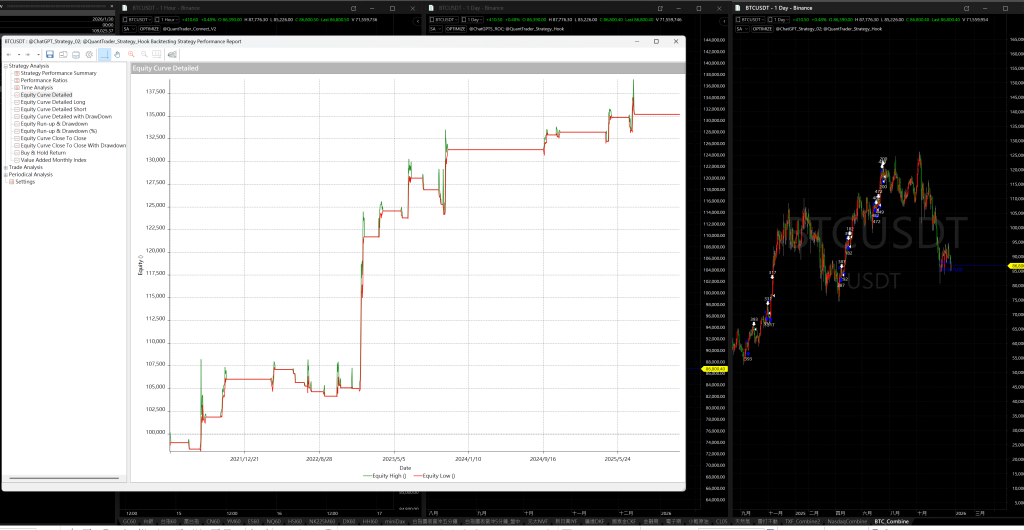The height and width of the screenshot is (530, 1024).
Task: Click the Save report icon
Action: [50, 54]
